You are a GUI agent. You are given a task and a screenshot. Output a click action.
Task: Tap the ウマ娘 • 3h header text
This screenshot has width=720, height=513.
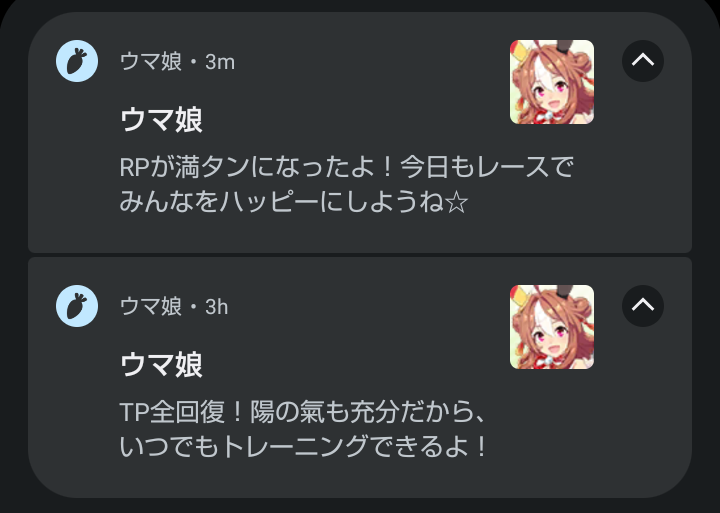click(x=174, y=306)
